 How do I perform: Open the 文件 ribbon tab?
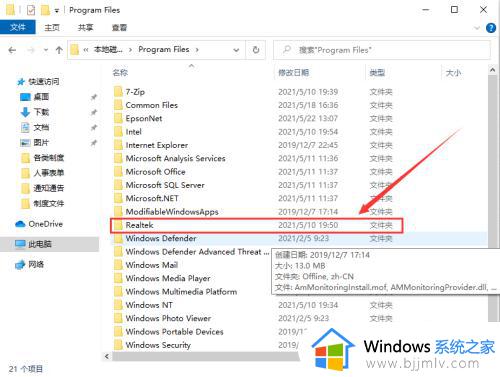pos(18,27)
